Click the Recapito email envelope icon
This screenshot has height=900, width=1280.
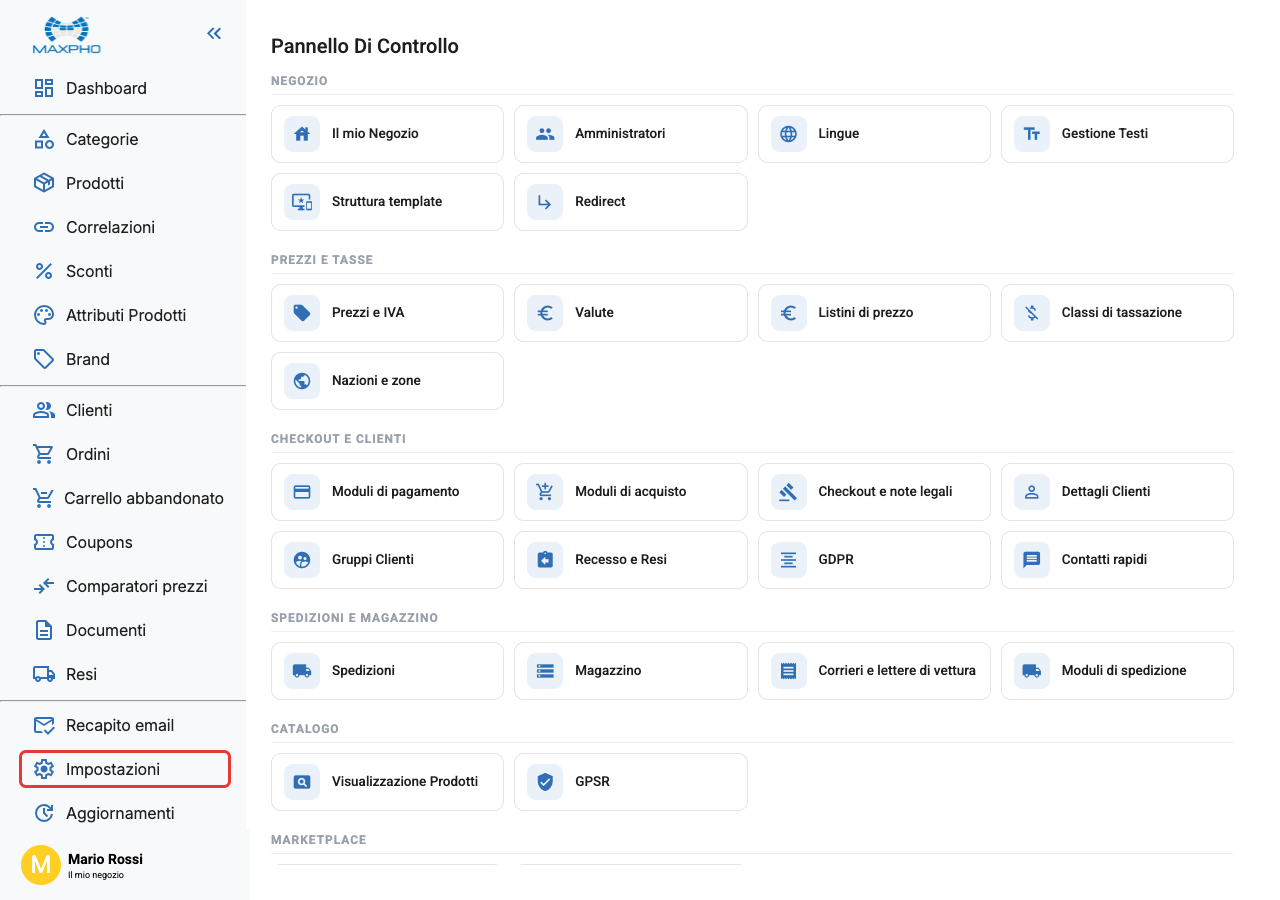44,725
